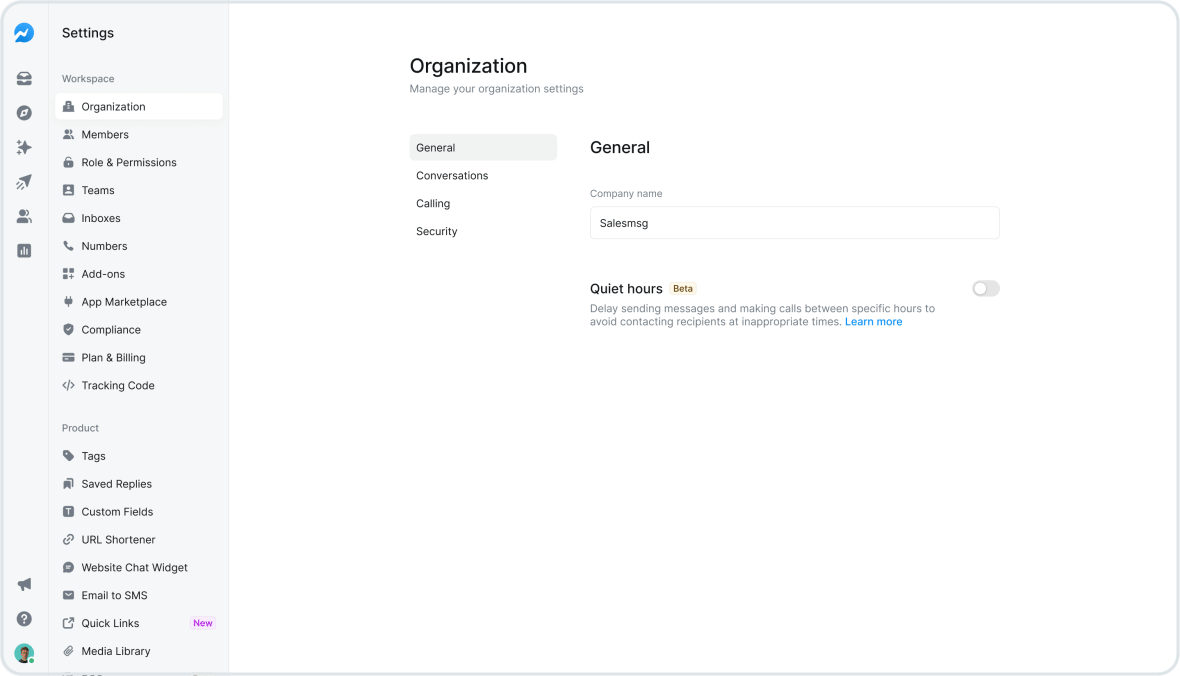Select the Contacts icon in the sidebar rail
The image size is (1180, 676).
[x=24, y=216]
